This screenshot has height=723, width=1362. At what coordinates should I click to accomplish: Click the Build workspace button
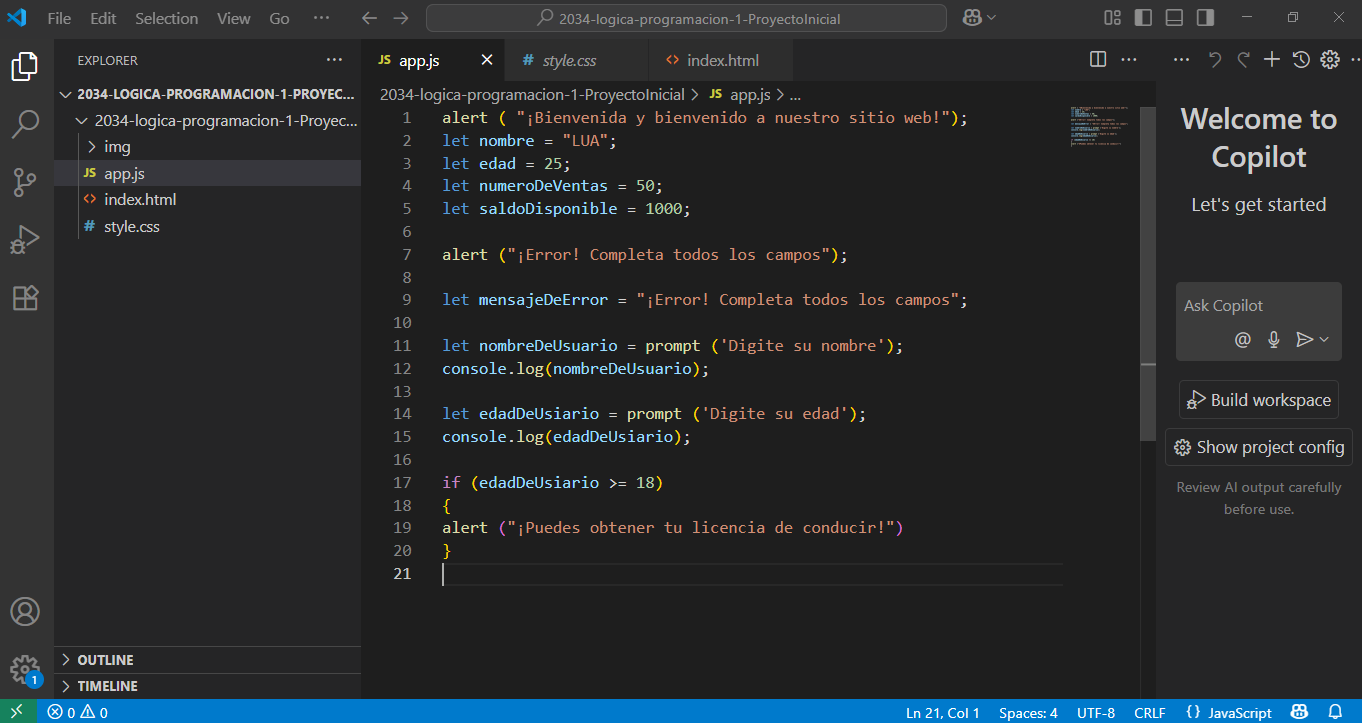tap(1259, 400)
